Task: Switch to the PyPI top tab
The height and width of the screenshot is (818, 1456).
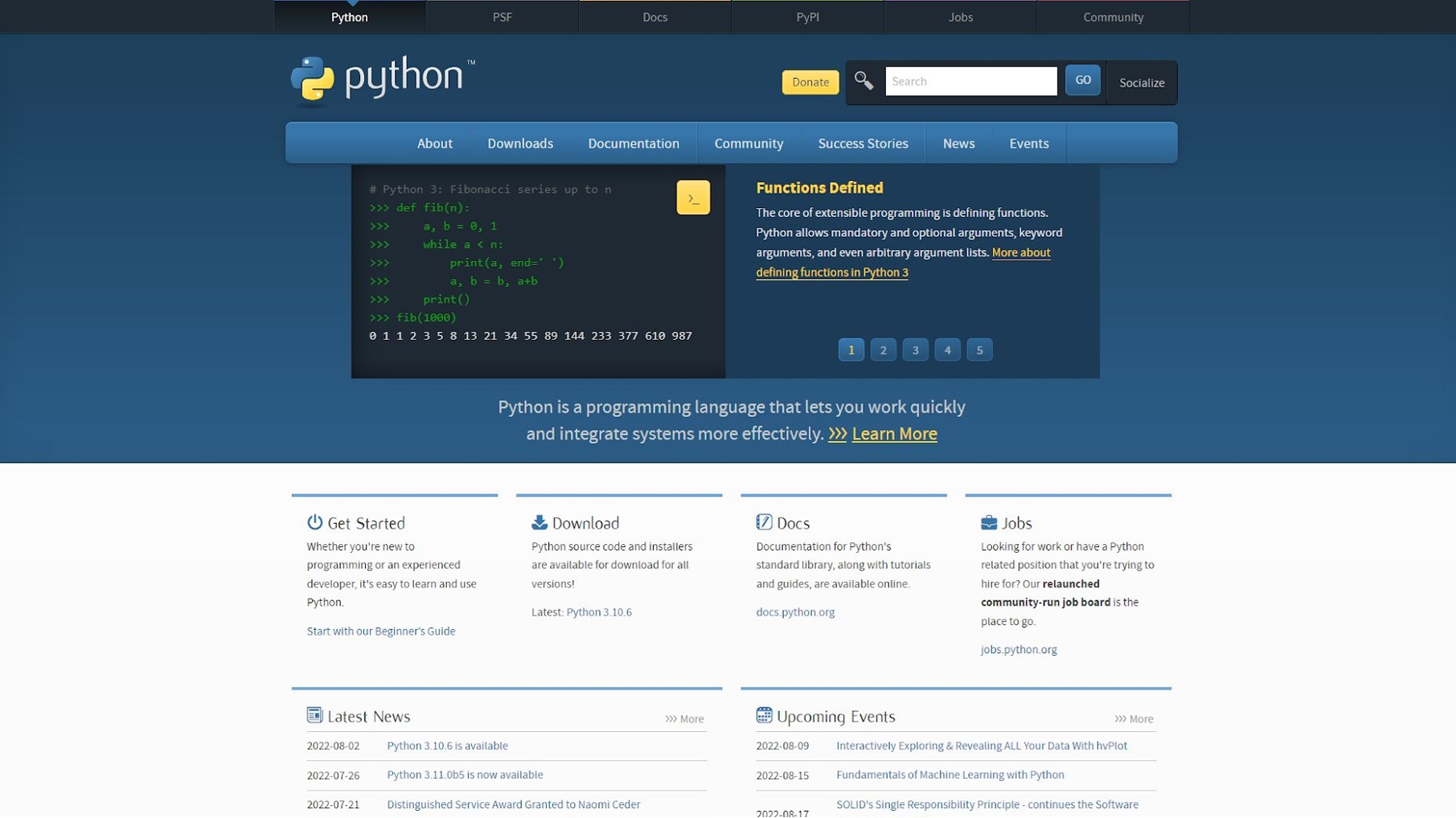Action: [808, 17]
